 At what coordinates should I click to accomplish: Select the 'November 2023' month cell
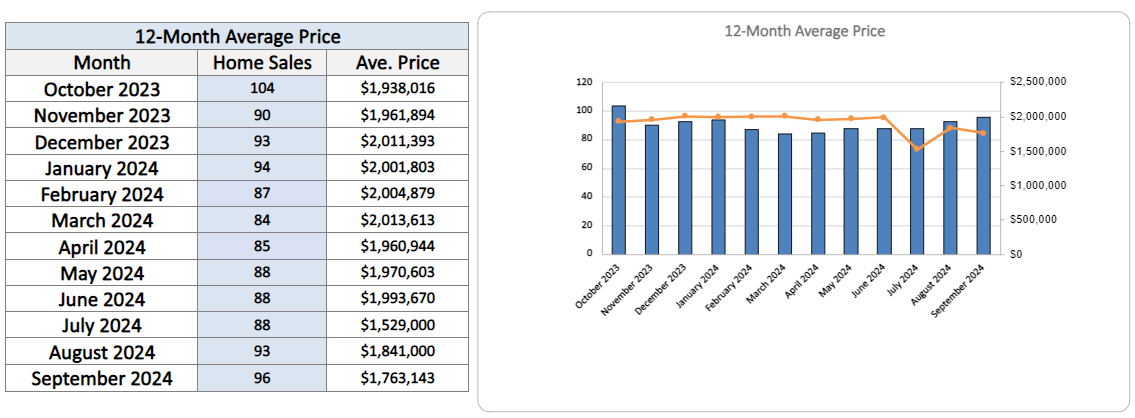(x=102, y=115)
